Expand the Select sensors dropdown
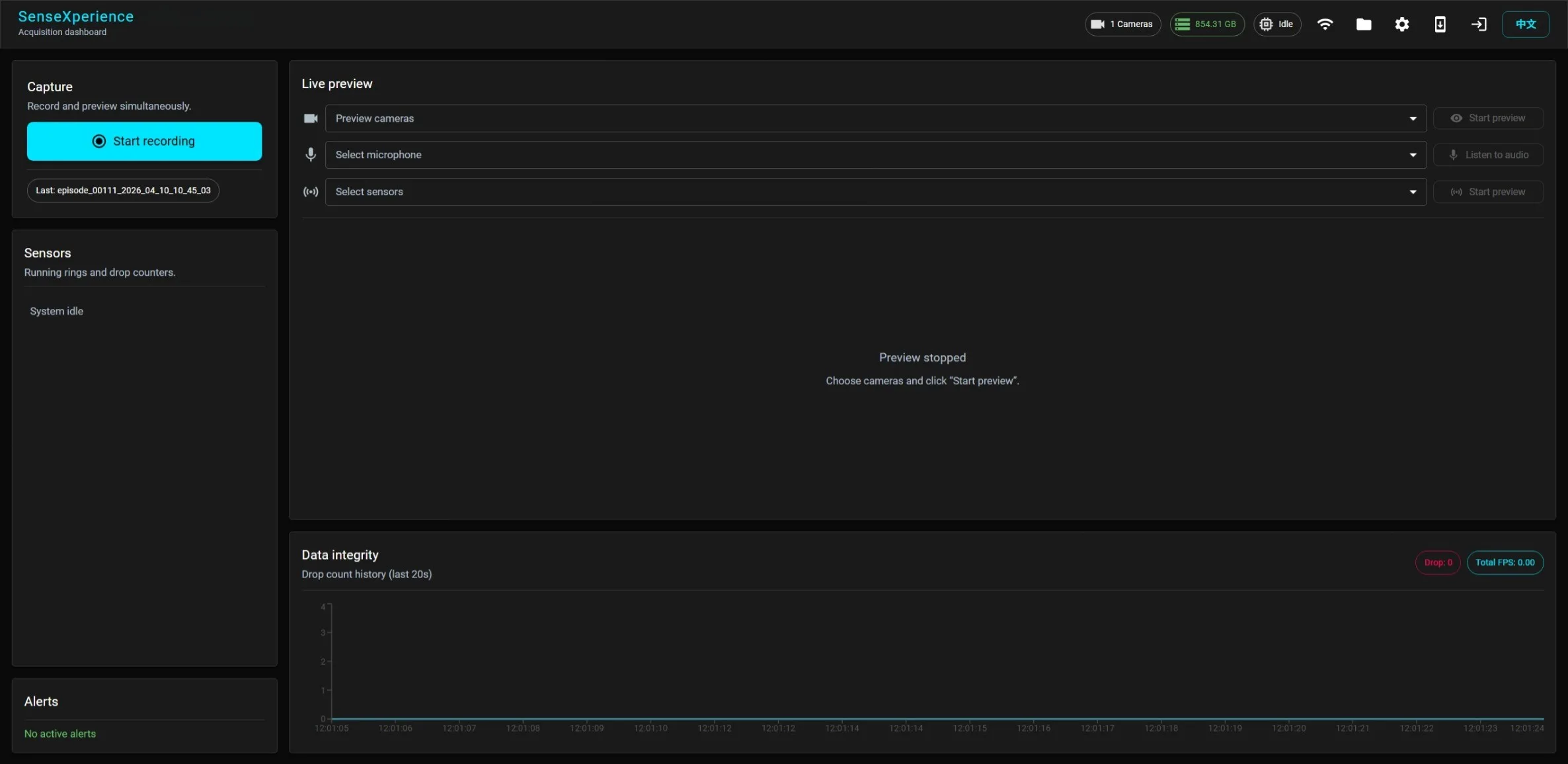Screen dimensions: 1568x764 pyautogui.click(x=875, y=192)
